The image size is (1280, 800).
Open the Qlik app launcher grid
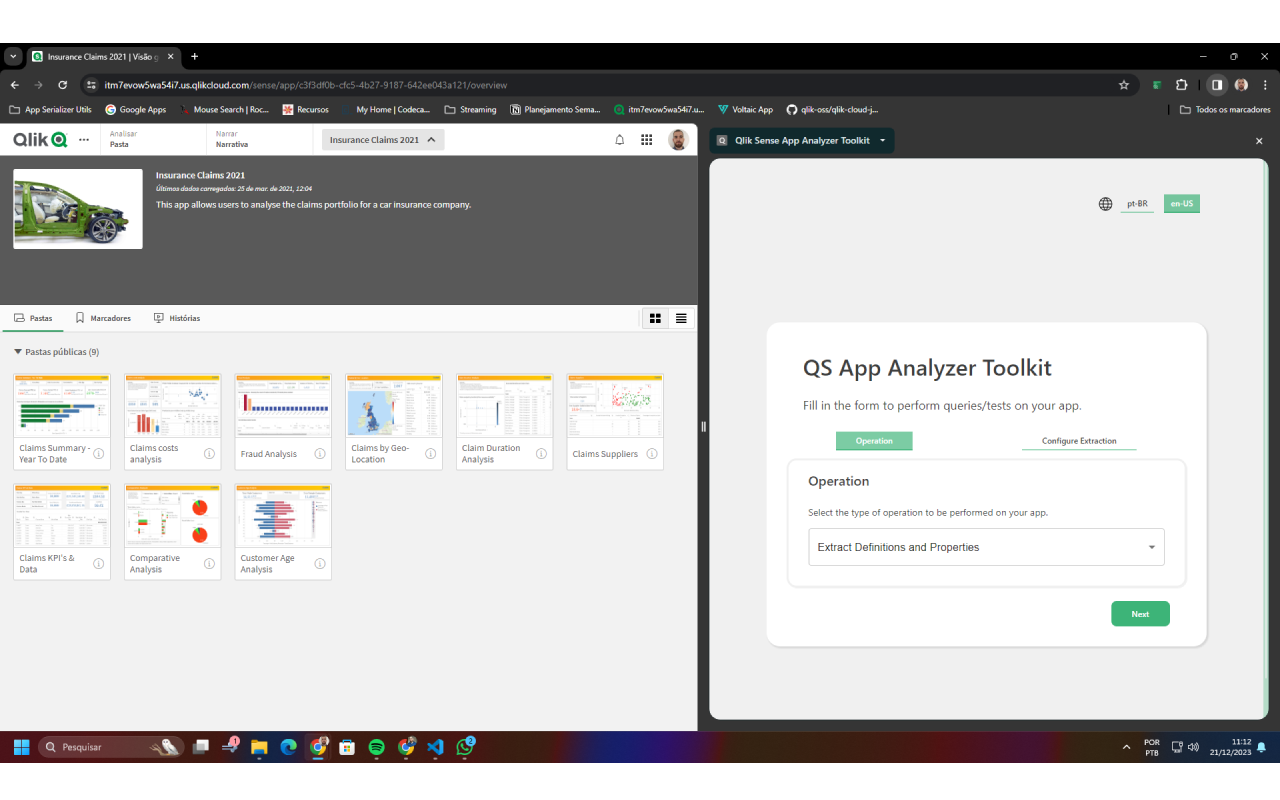(x=647, y=140)
